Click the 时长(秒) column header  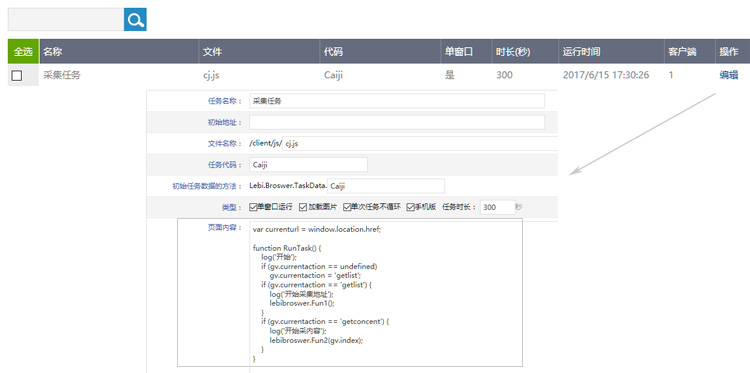coord(526,51)
